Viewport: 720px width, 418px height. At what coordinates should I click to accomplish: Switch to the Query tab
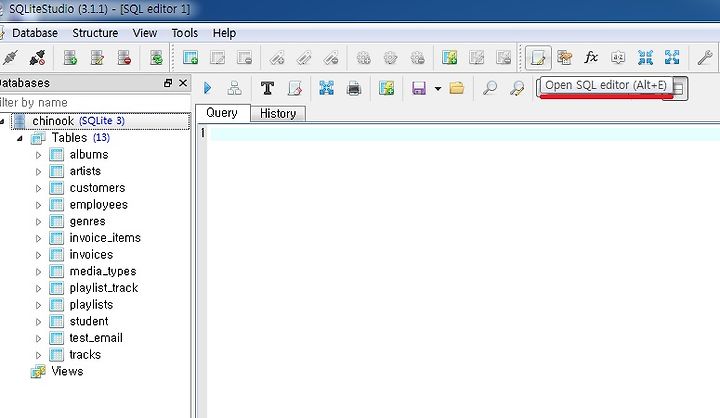222,113
